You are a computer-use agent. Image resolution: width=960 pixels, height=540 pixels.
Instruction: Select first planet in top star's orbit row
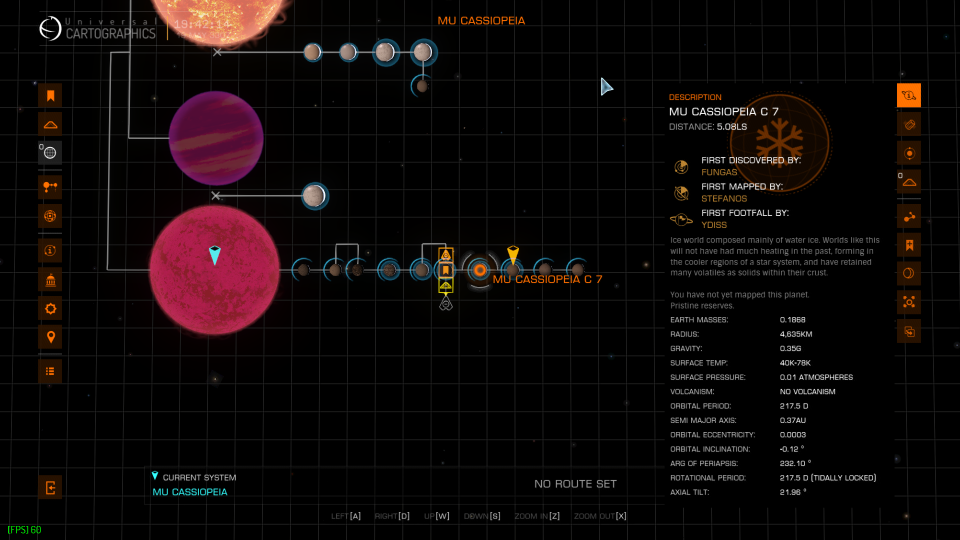point(312,52)
